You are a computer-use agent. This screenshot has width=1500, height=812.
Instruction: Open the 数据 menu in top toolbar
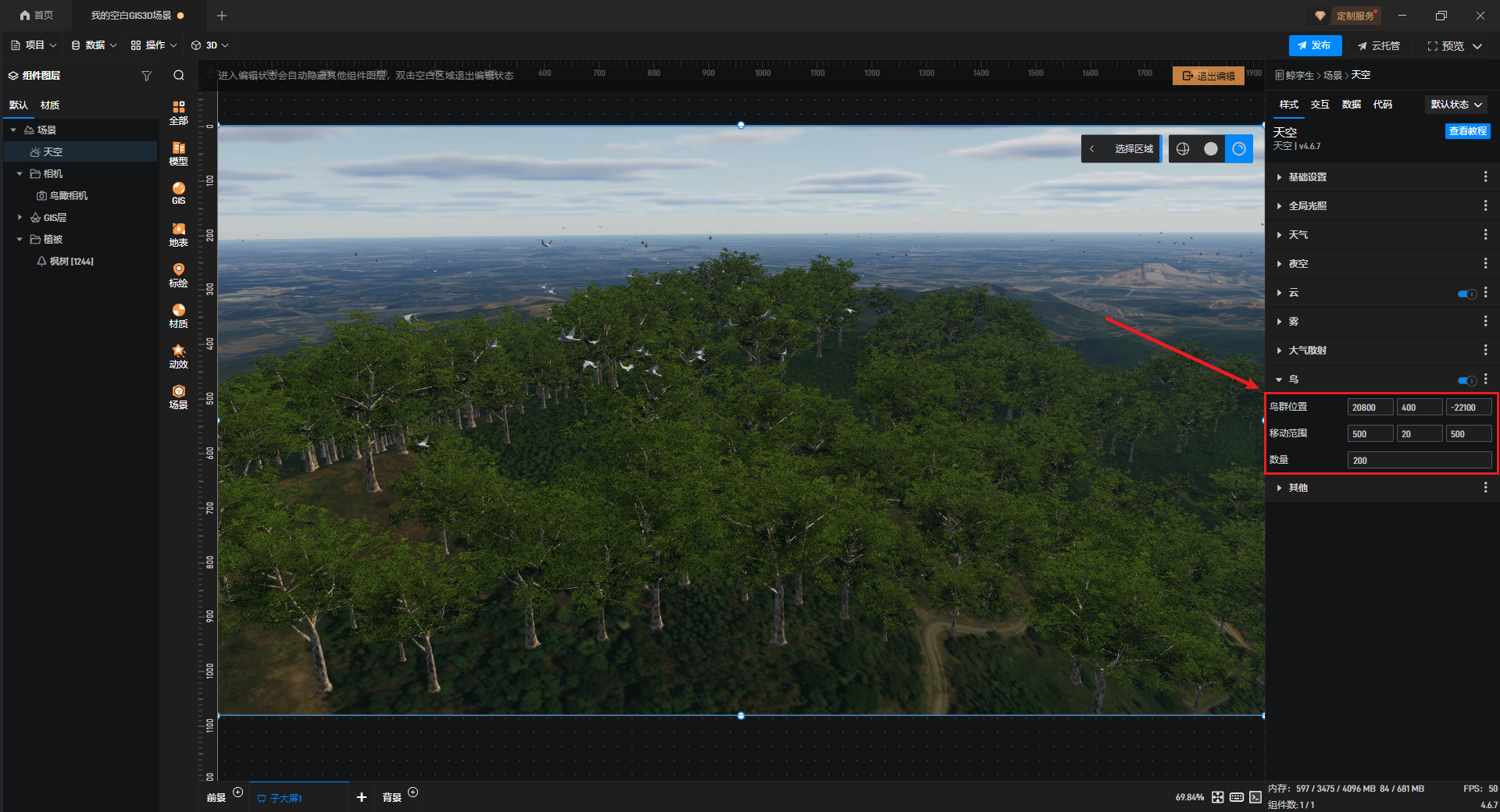click(94, 45)
